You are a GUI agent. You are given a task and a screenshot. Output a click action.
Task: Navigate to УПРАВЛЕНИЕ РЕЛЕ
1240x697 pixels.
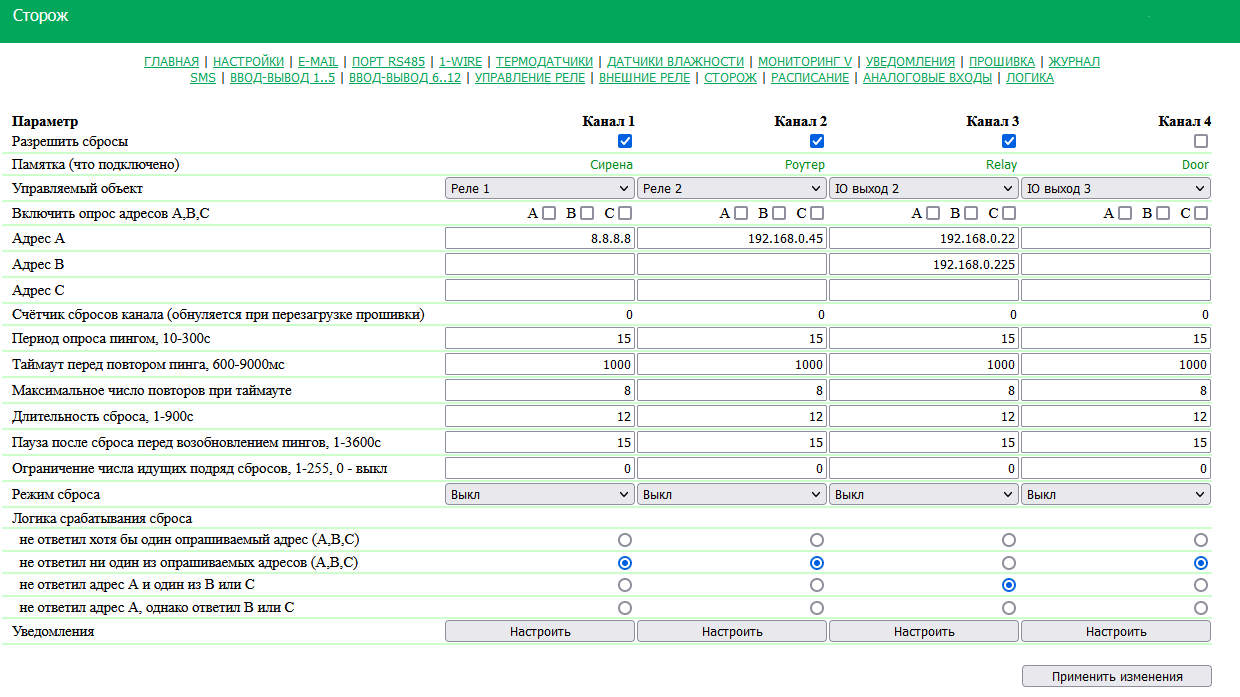[x=530, y=78]
